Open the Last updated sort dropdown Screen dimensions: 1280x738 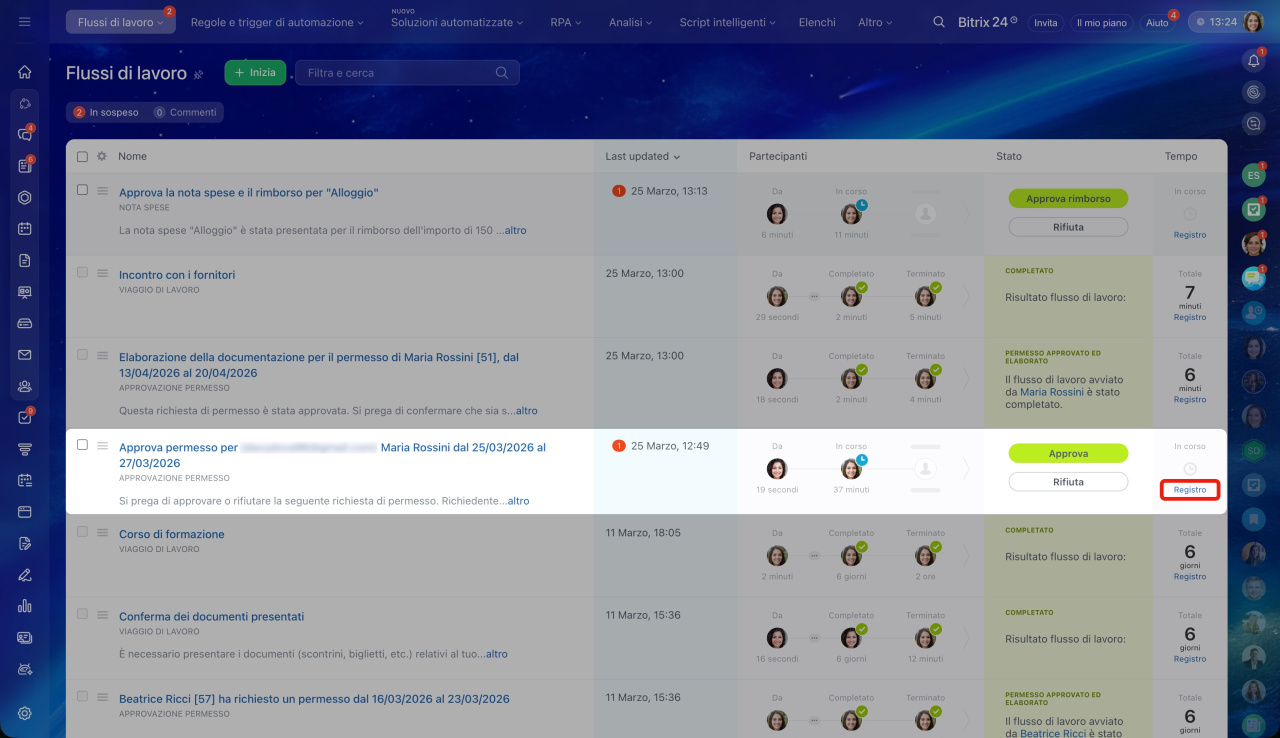tap(642, 156)
